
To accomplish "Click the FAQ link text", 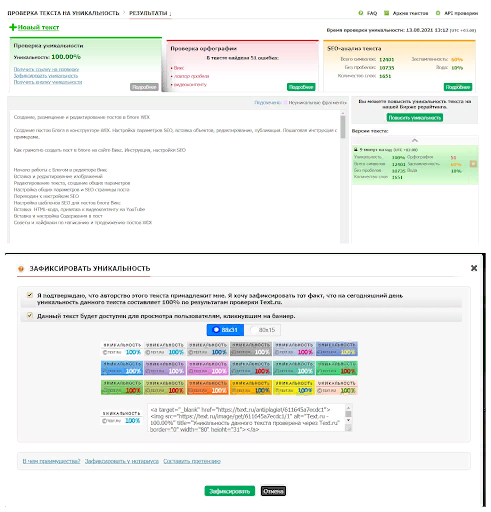I will 372,13.
